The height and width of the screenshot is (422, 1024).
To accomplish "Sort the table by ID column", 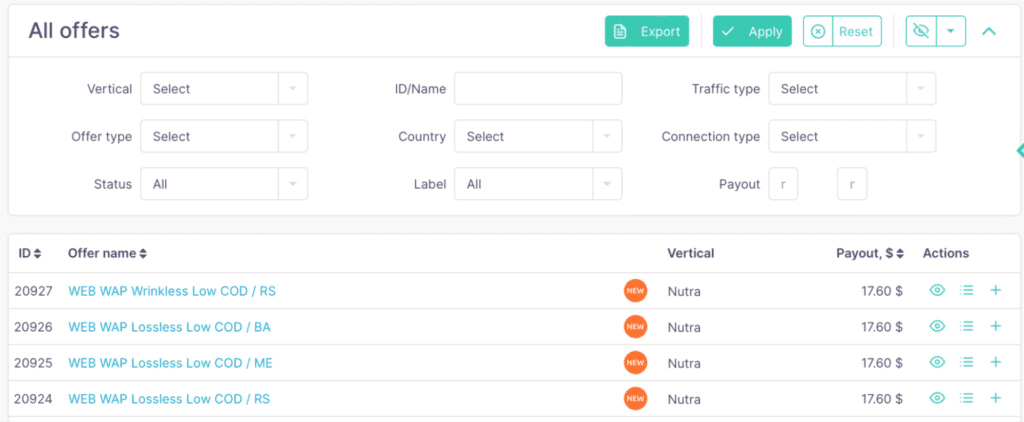I will click(29, 254).
